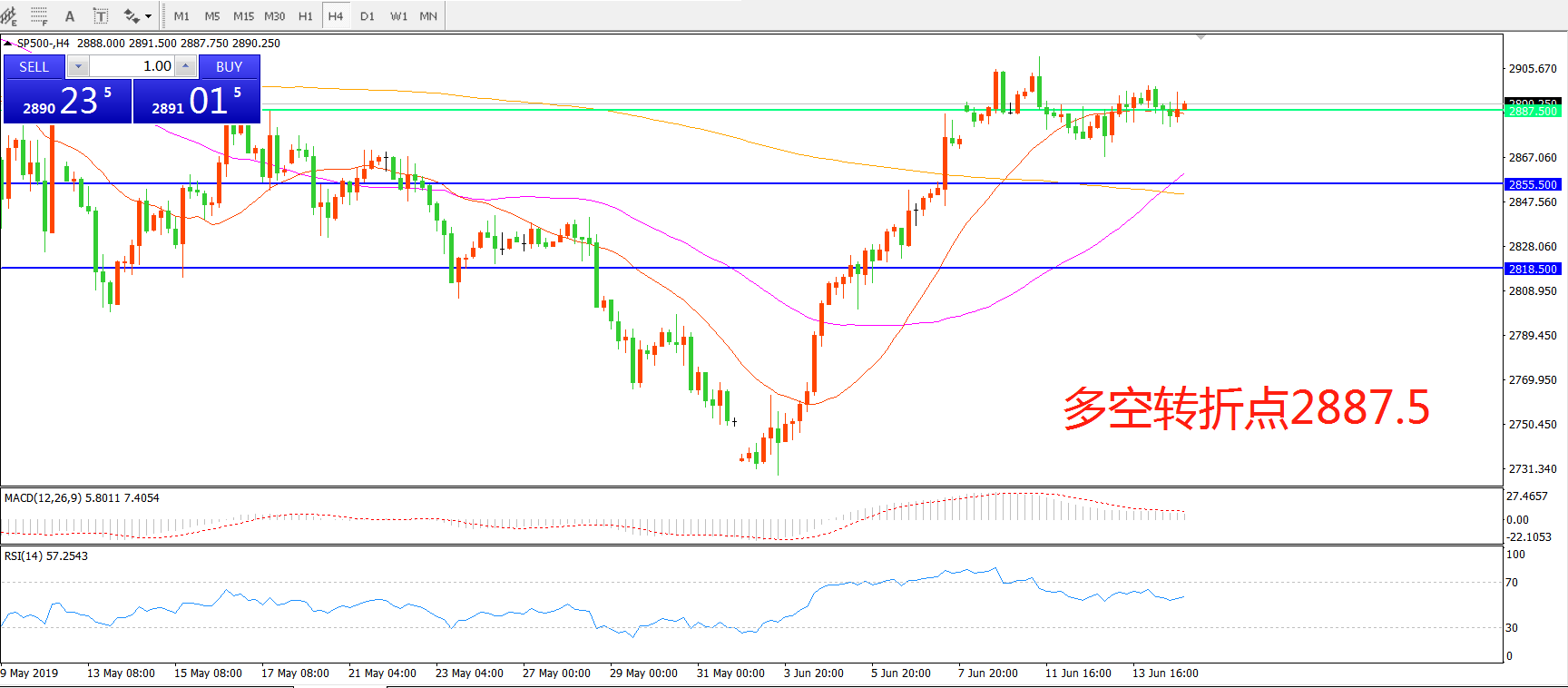Open the arrows tool dropdown arrow
Viewport: 1568px width, 688px height.
pos(149,15)
